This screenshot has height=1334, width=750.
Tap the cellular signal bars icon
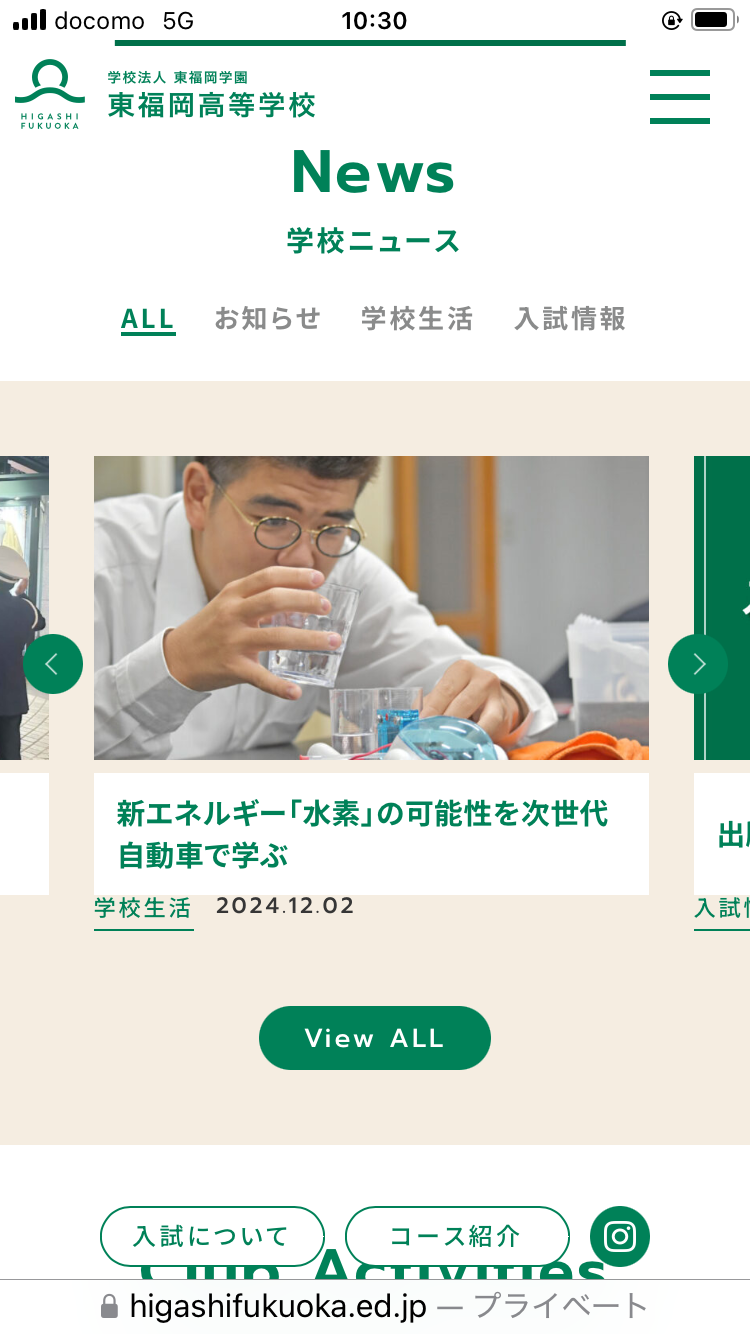point(30,20)
